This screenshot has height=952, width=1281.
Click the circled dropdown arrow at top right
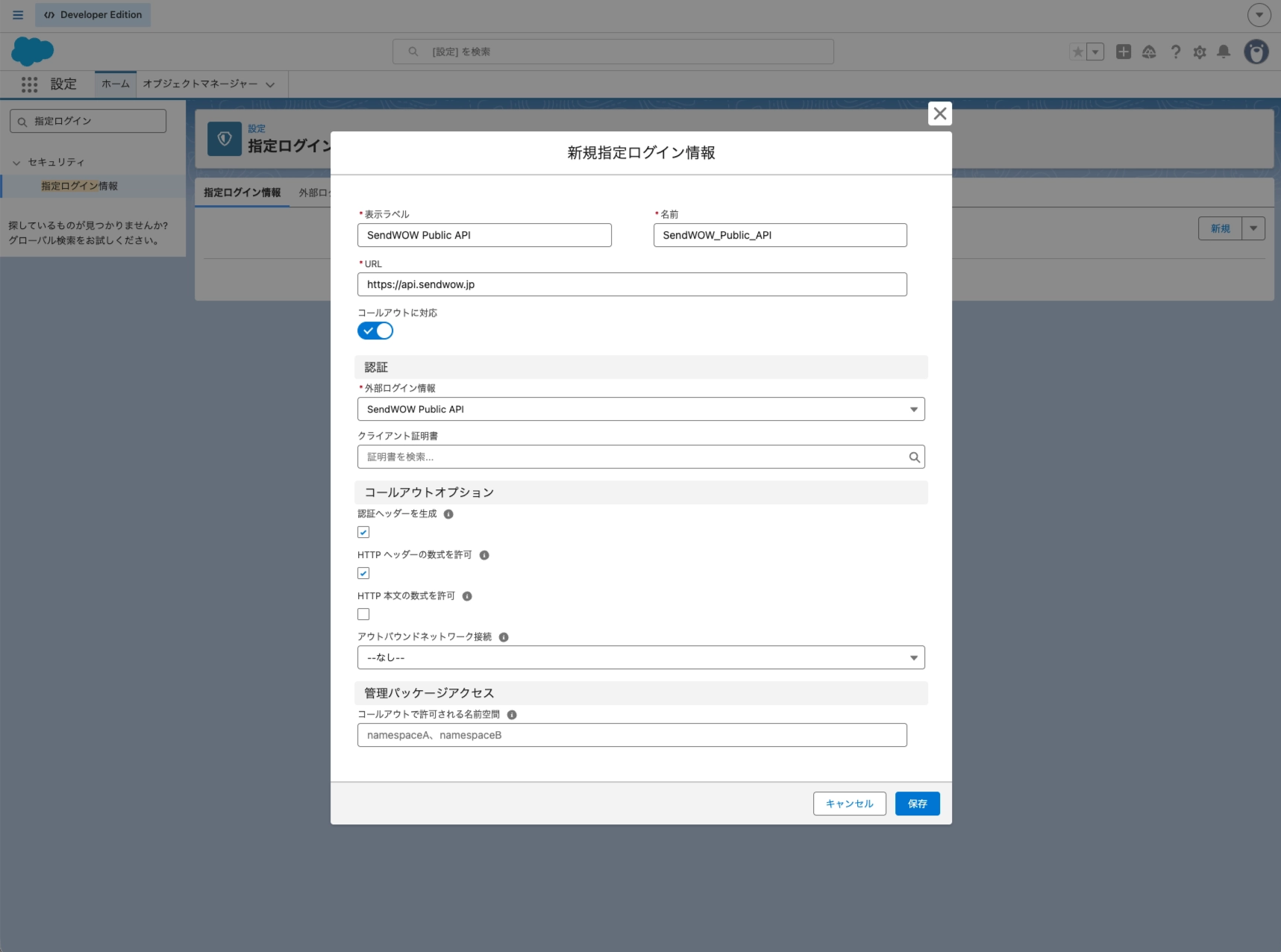pyautogui.click(x=1259, y=15)
